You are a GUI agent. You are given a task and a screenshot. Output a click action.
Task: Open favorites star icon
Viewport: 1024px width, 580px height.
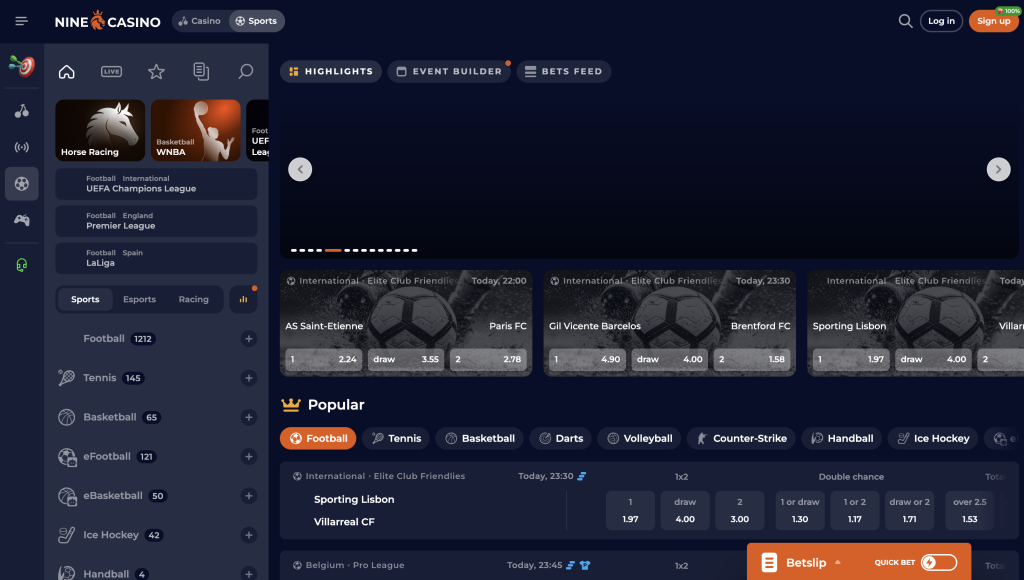(x=156, y=71)
